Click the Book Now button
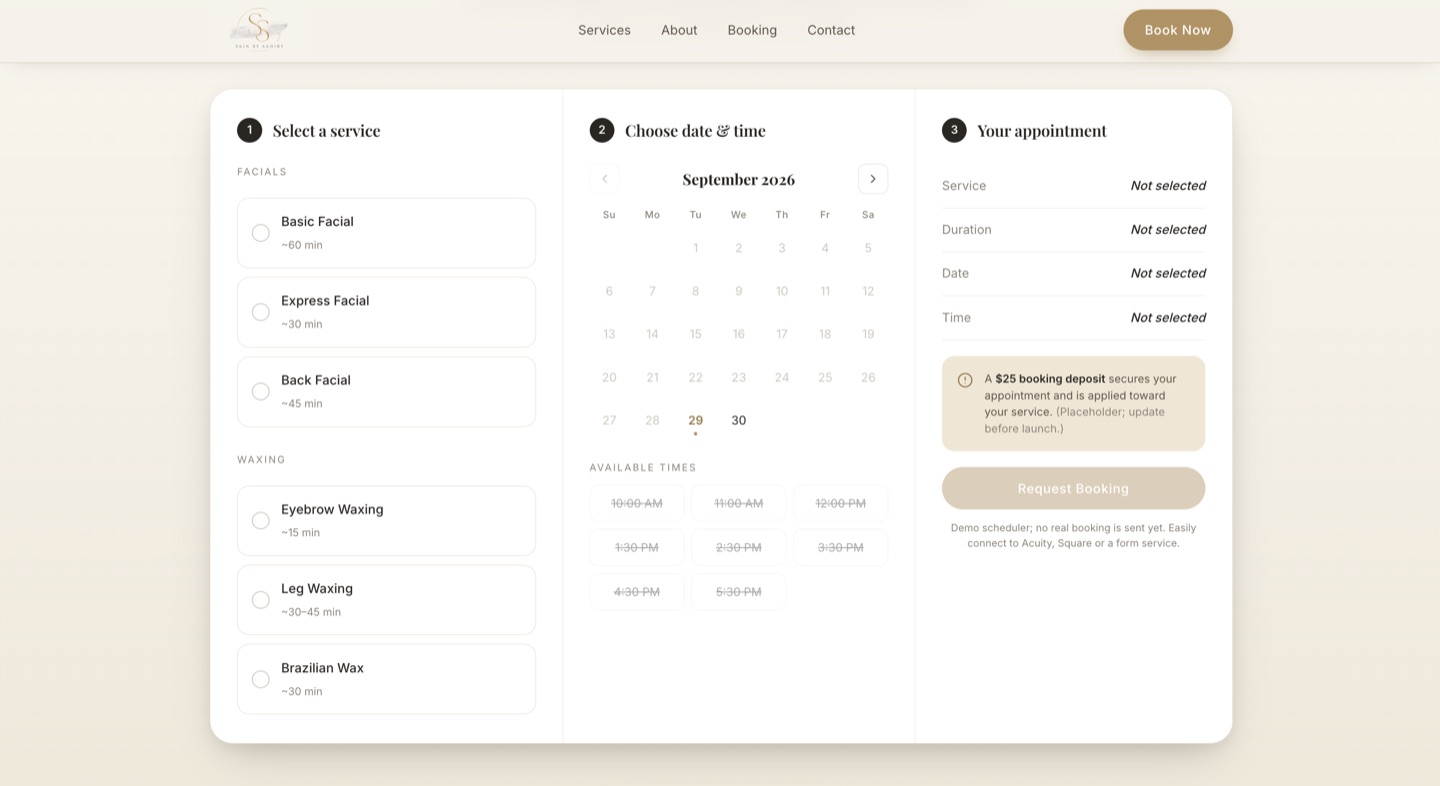Viewport: 1440px width, 786px height. (1178, 30)
